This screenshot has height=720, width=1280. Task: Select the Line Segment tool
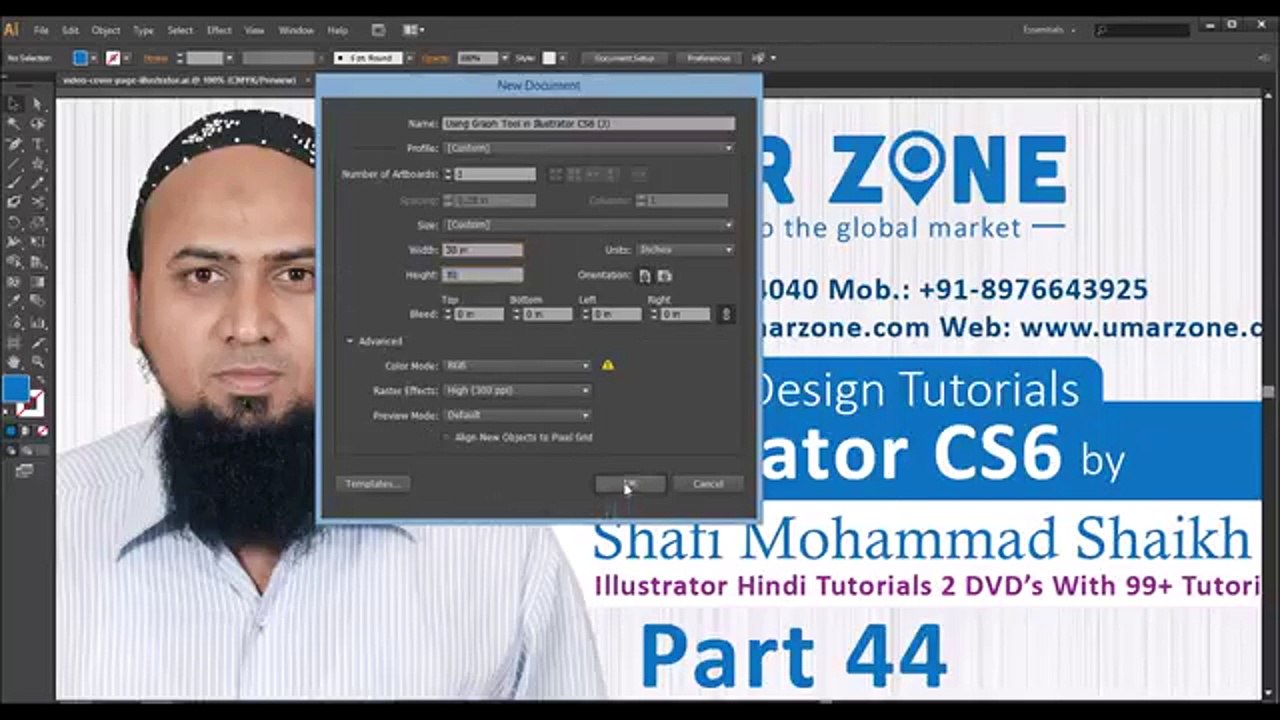[x=15, y=163]
